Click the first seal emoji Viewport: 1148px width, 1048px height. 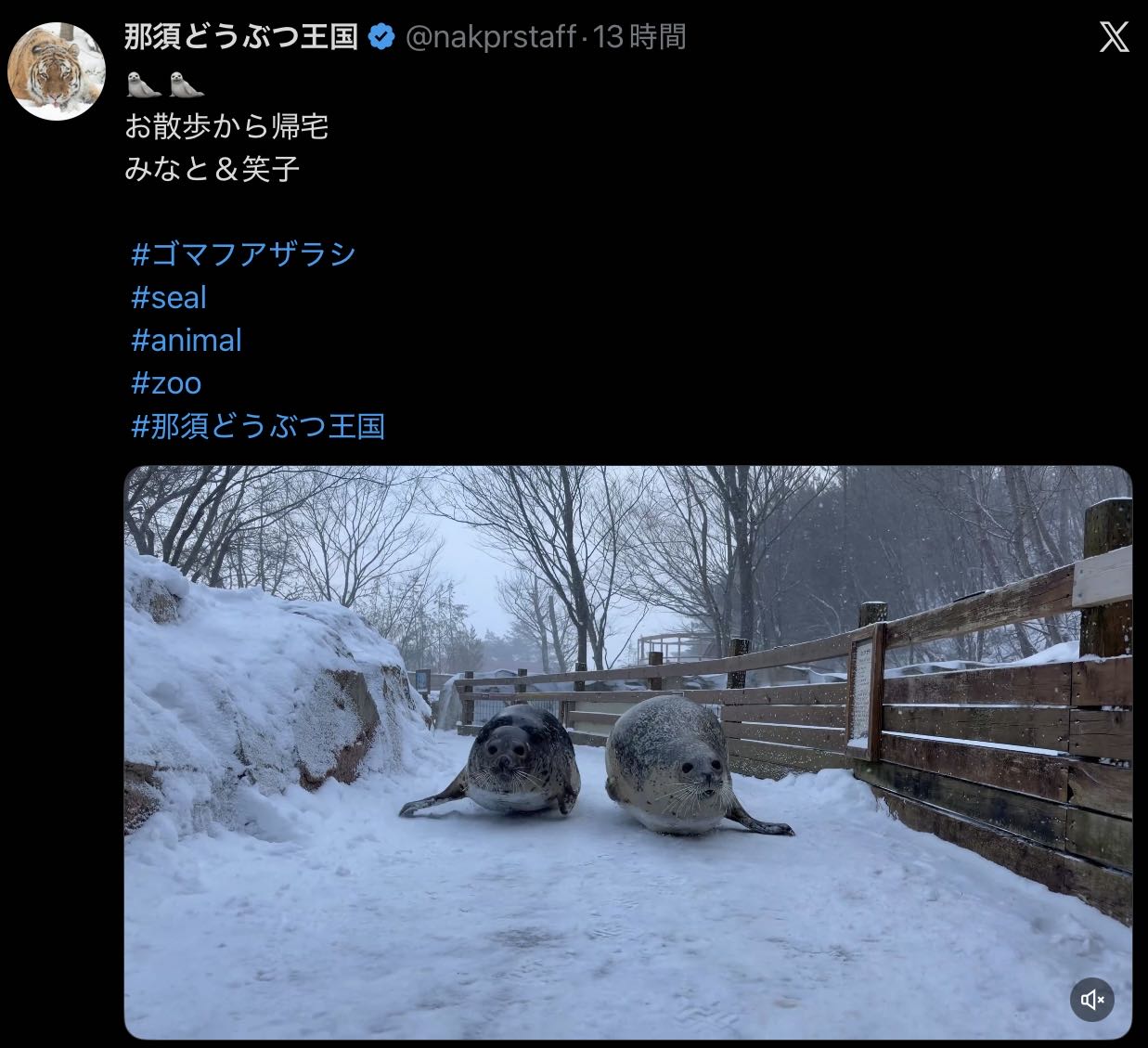pyautogui.click(x=144, y=84)
